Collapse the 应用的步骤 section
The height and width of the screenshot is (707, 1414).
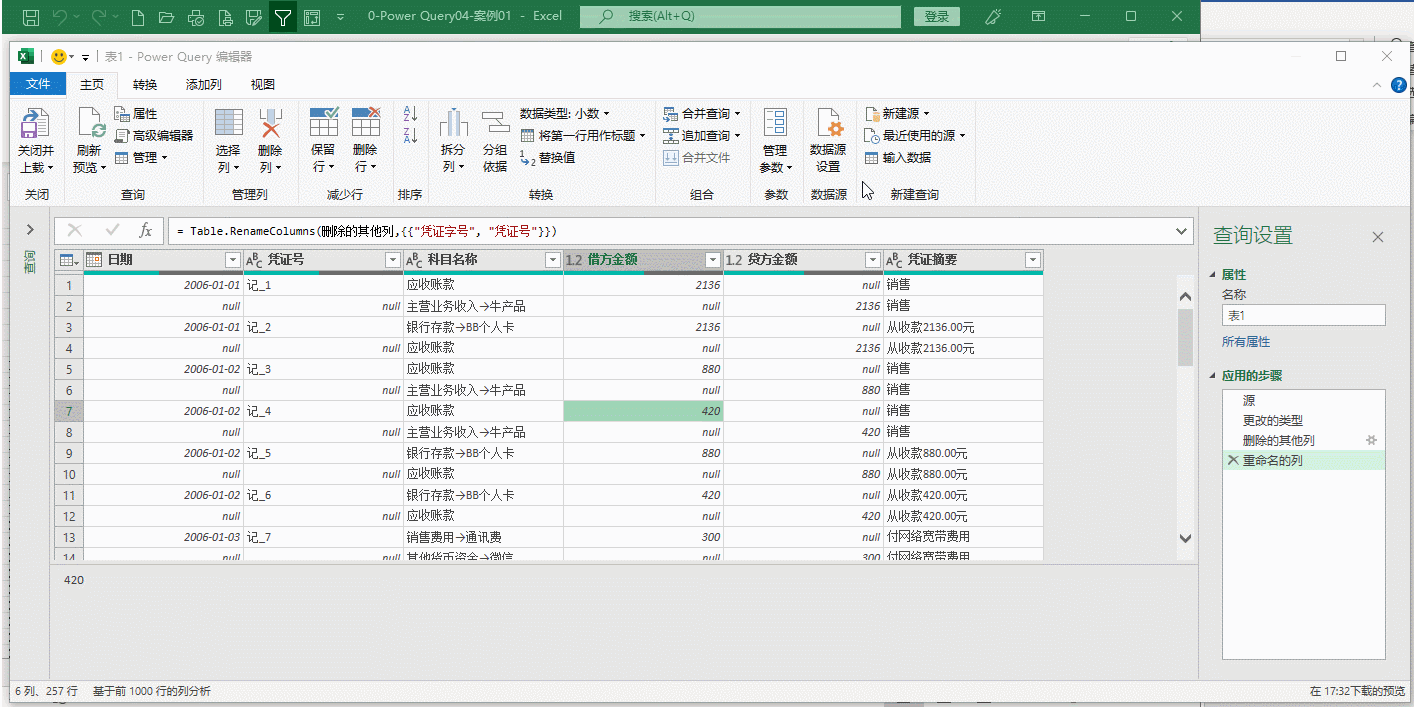[x=1214, y=376]
